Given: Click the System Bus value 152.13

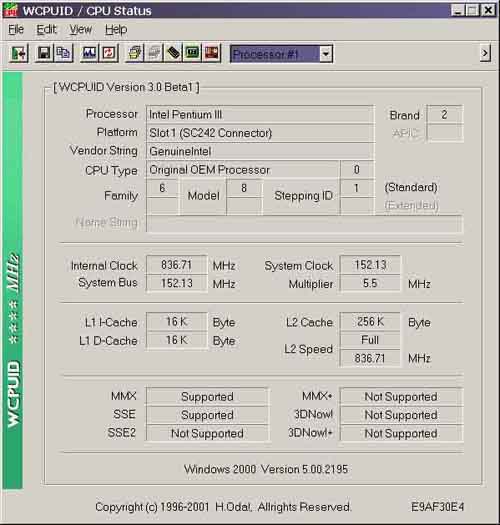Looking at the screenshot, I should (176, 284).
